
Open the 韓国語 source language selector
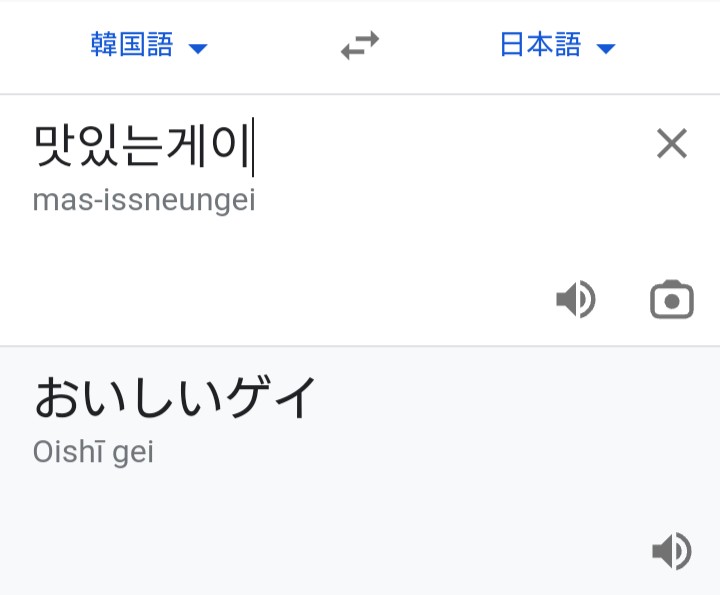click(x=132, y=46)
